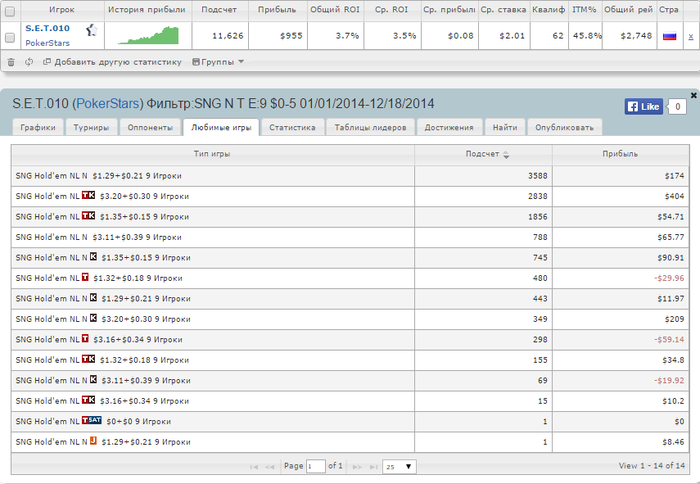Click the profit history green graph thumbnail
This screenshot has height=484, width=700.
[148, 36]
